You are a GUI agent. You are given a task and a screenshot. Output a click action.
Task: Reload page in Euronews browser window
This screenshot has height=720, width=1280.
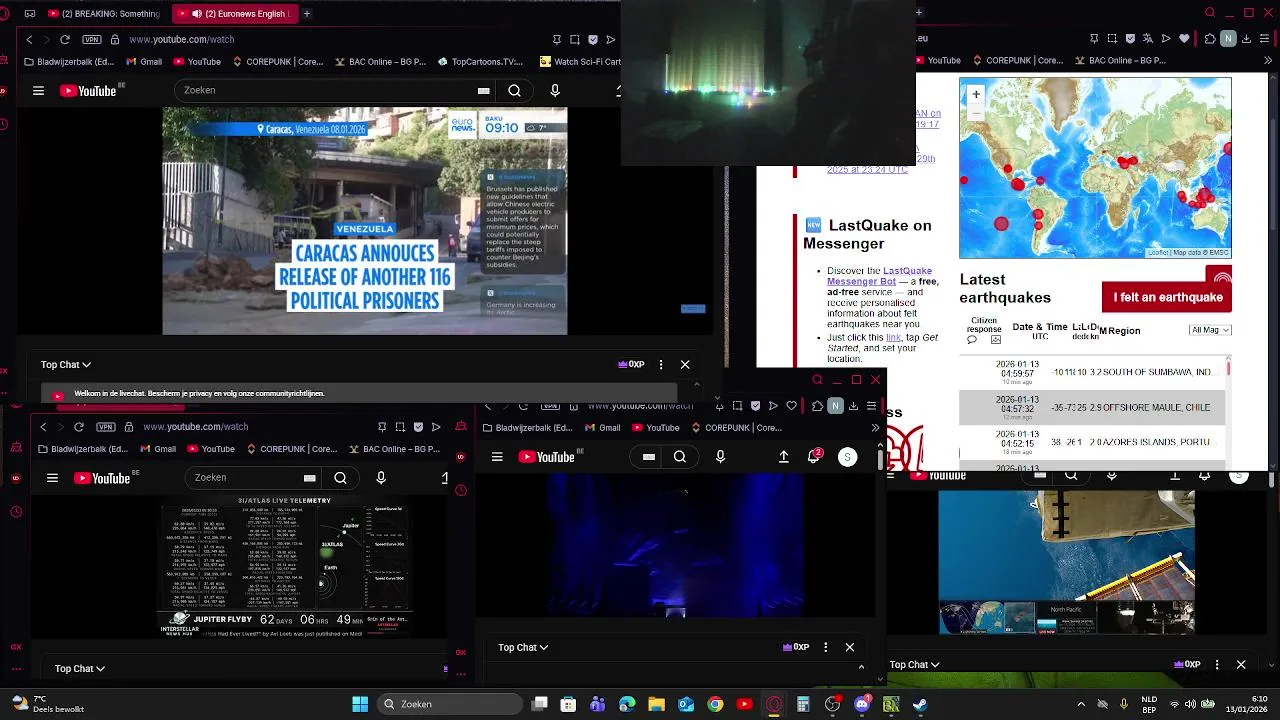pyautogui.click(x=65, y=39)
